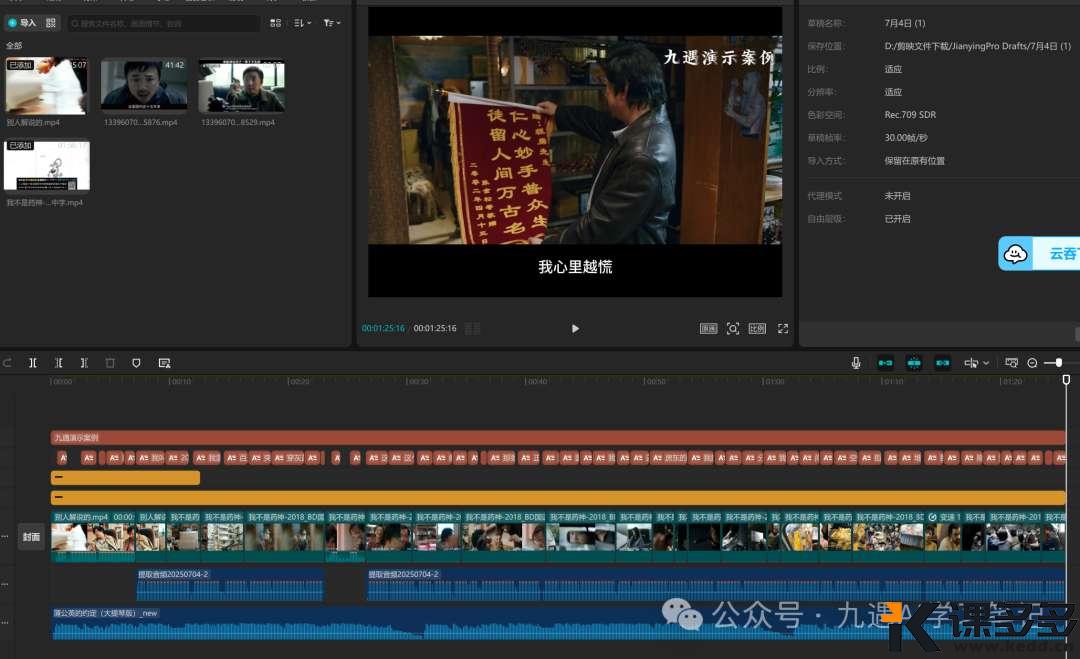
Task: Open the media sort order dropdown
Action: [x=302, y=23]
